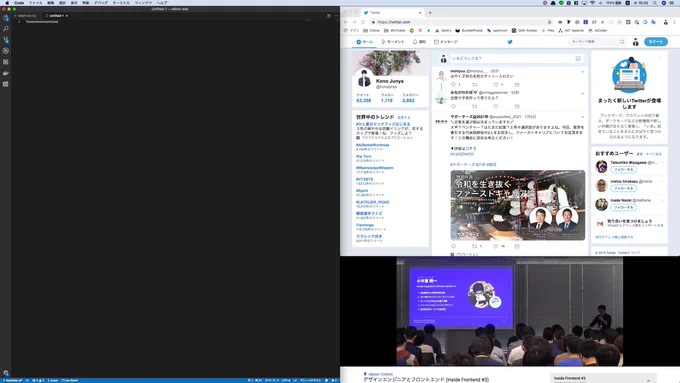680x383 pixels.
Task: Open the VS Code Source Control view
Action: [6, 39]
